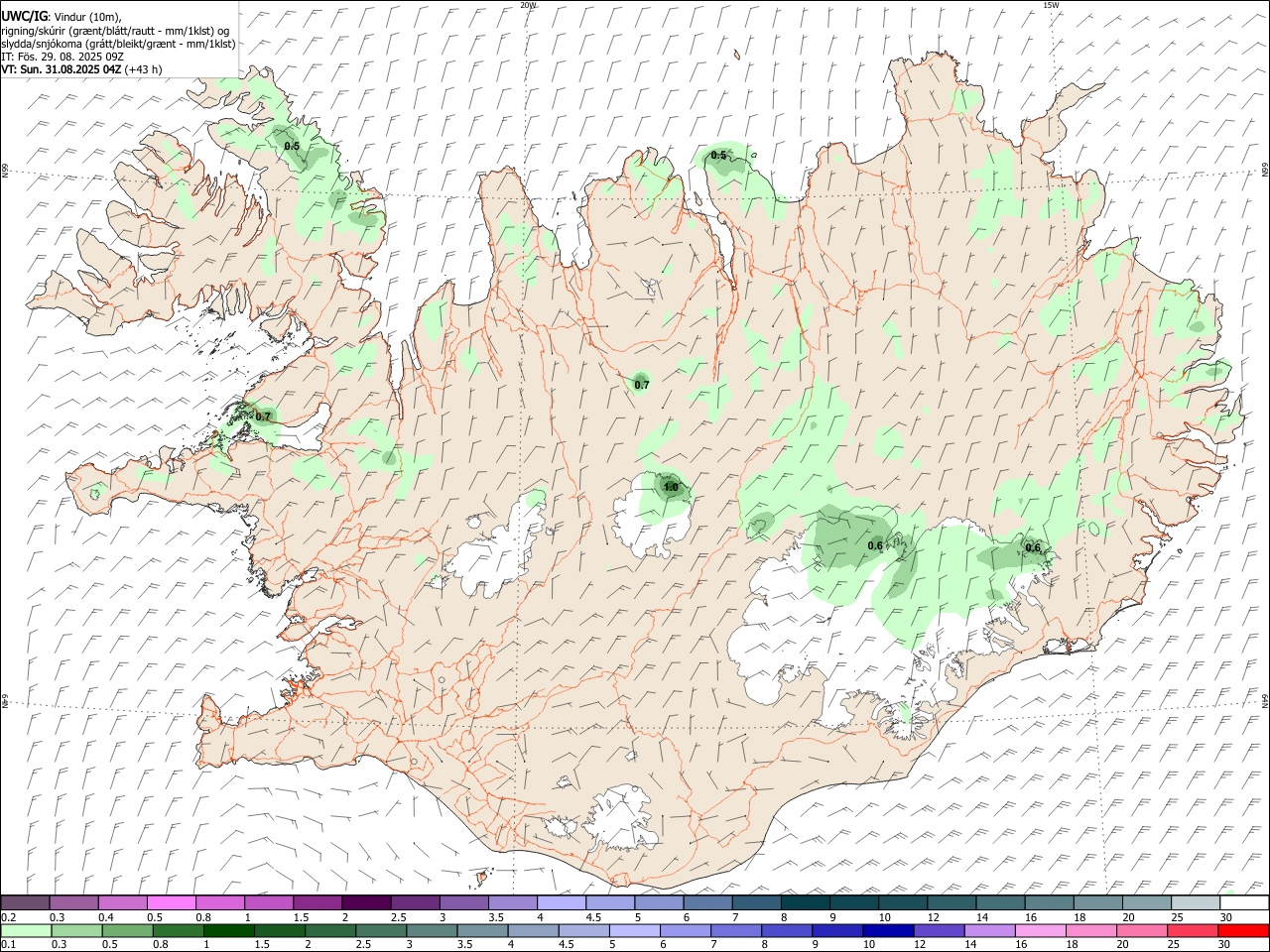Select the dark mauve 0.2 snow legend swatch

pyautogui.click(x=25, y=903)
